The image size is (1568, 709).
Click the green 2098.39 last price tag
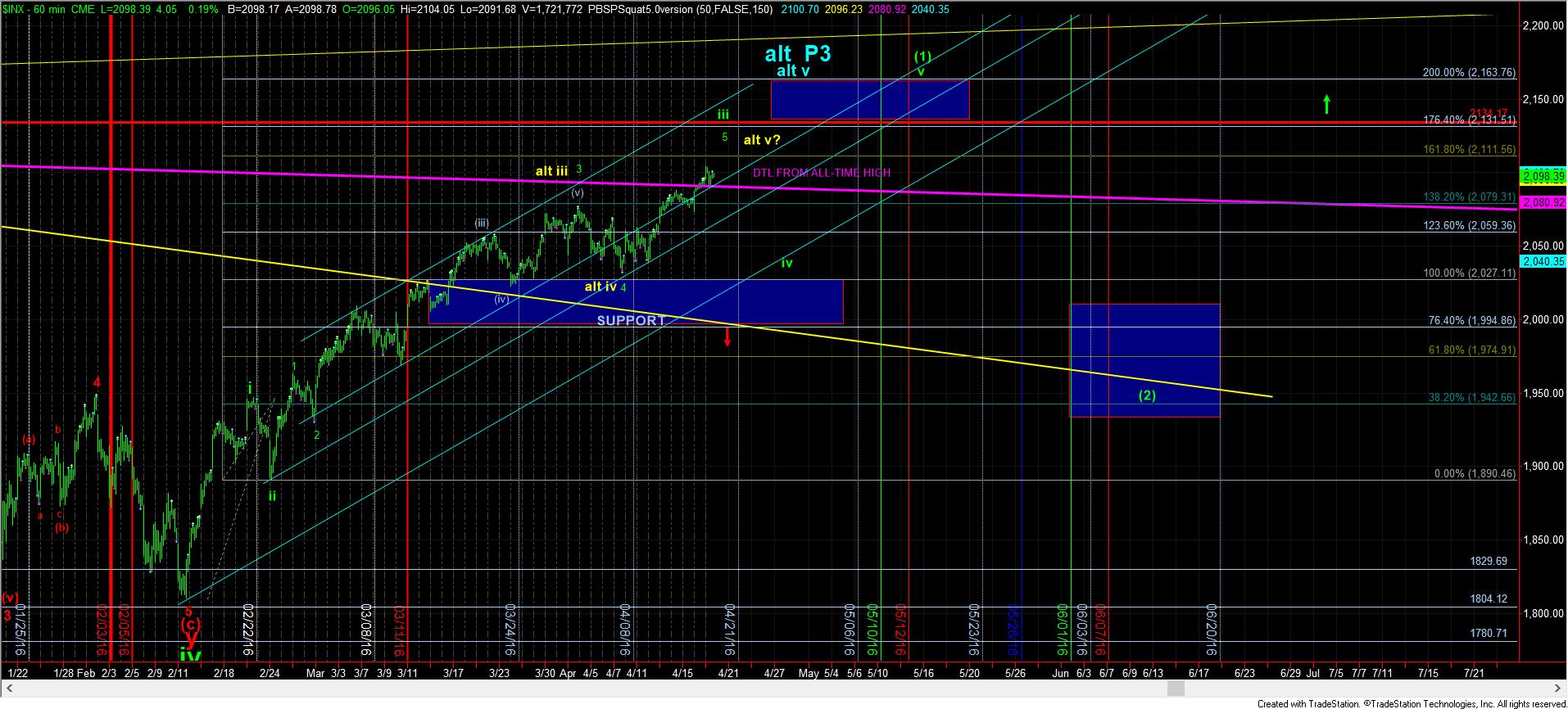[1543, 176]
